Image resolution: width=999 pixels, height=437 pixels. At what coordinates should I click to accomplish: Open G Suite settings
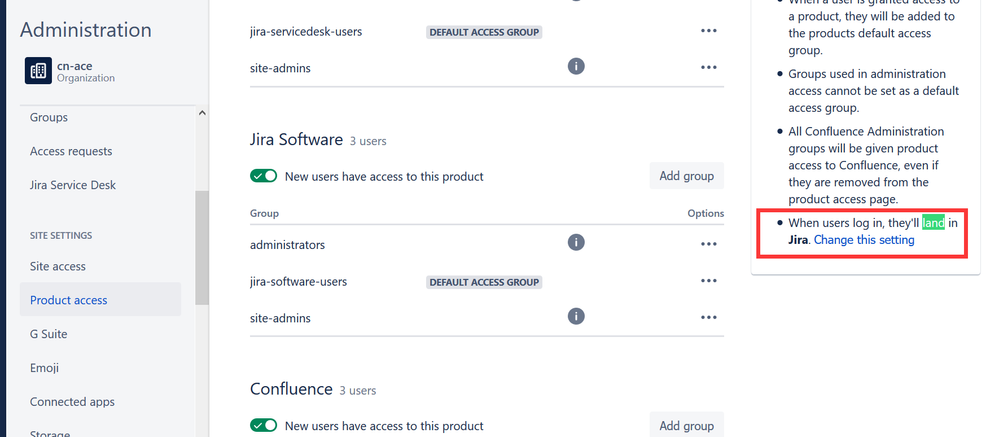coord(48,334)
